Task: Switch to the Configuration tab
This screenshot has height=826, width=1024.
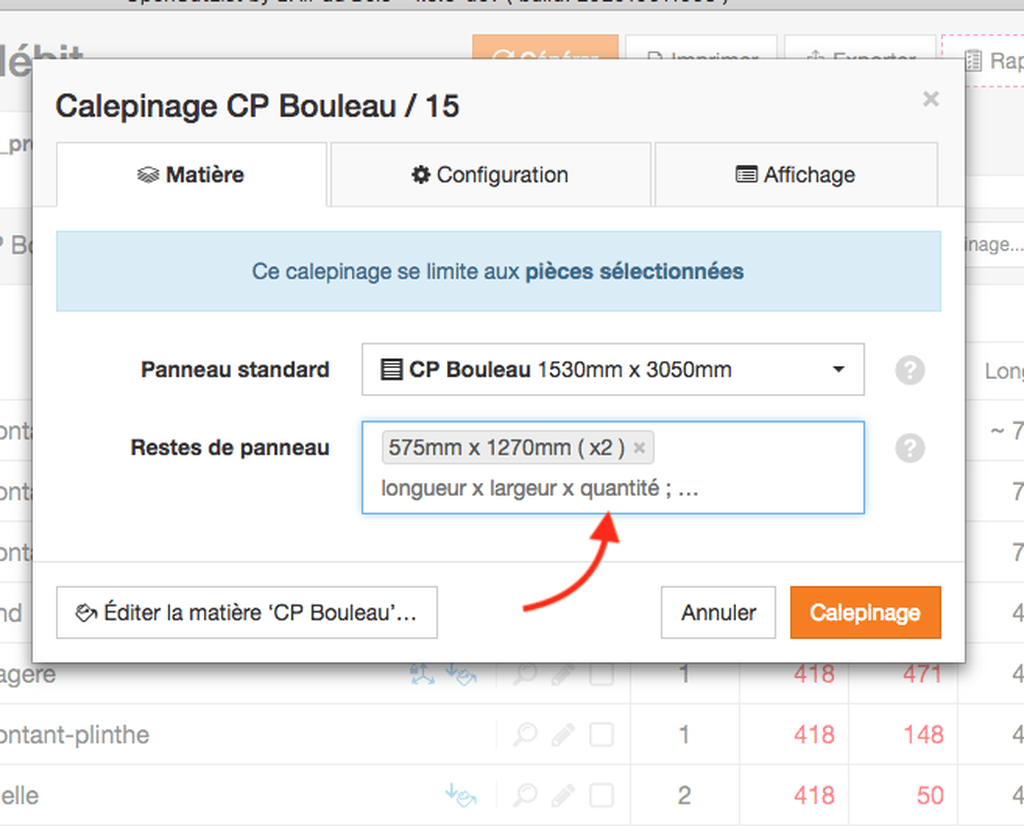Action: 490,175
